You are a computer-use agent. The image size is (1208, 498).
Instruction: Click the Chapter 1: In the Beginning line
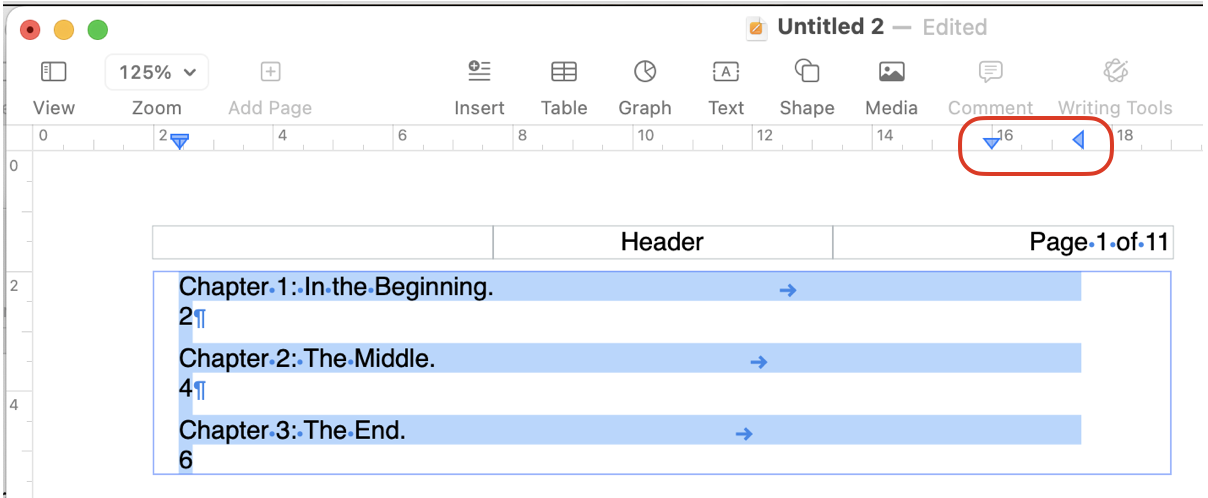tap(336, 287)
